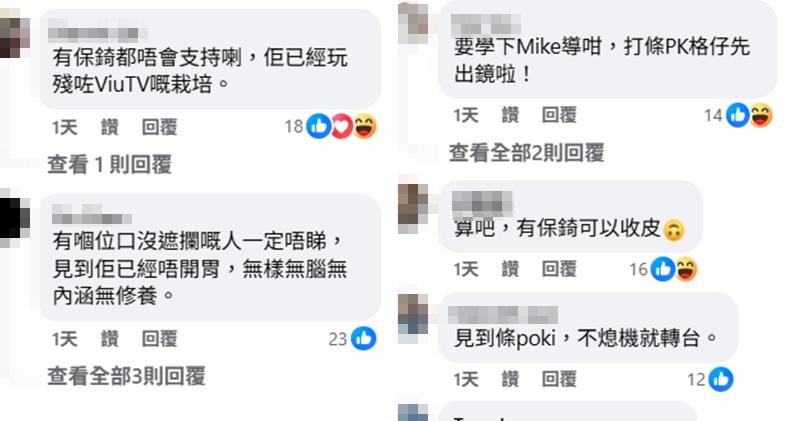Reply to the Mike導 comment via 回覆
The width and height of the screenshot is (800, 421).
coord(559,115)
